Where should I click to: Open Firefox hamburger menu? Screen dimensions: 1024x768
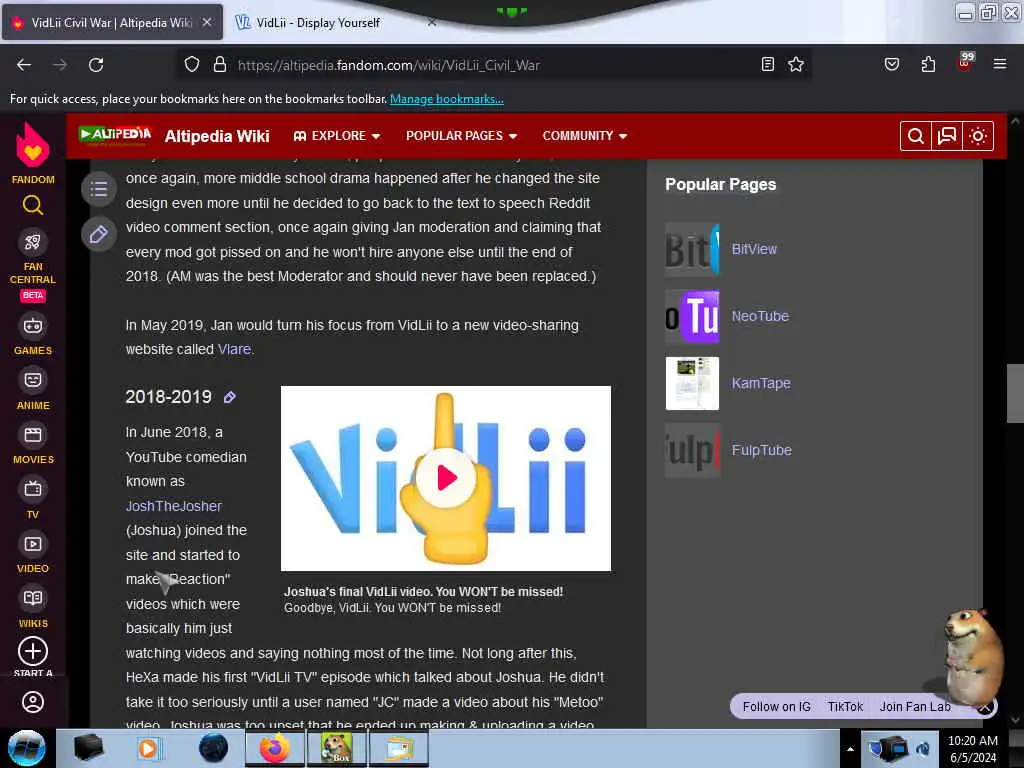coord(999,64)
